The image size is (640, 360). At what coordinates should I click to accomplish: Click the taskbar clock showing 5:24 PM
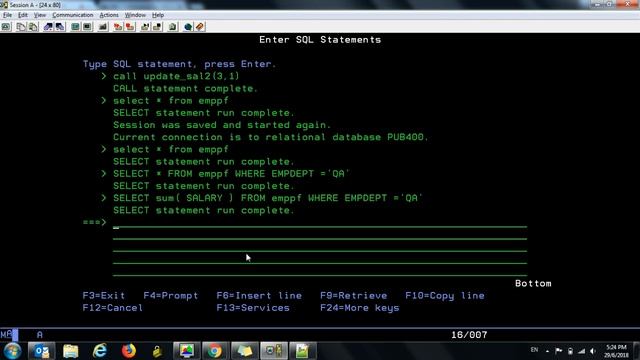(x=616, y=351)
